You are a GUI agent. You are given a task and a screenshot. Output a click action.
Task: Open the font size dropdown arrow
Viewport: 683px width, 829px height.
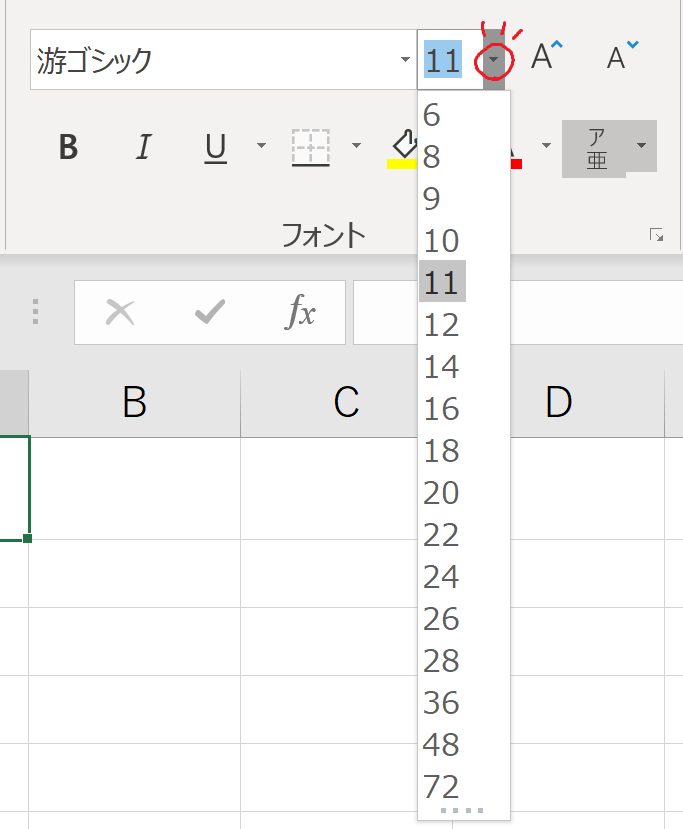493,60
